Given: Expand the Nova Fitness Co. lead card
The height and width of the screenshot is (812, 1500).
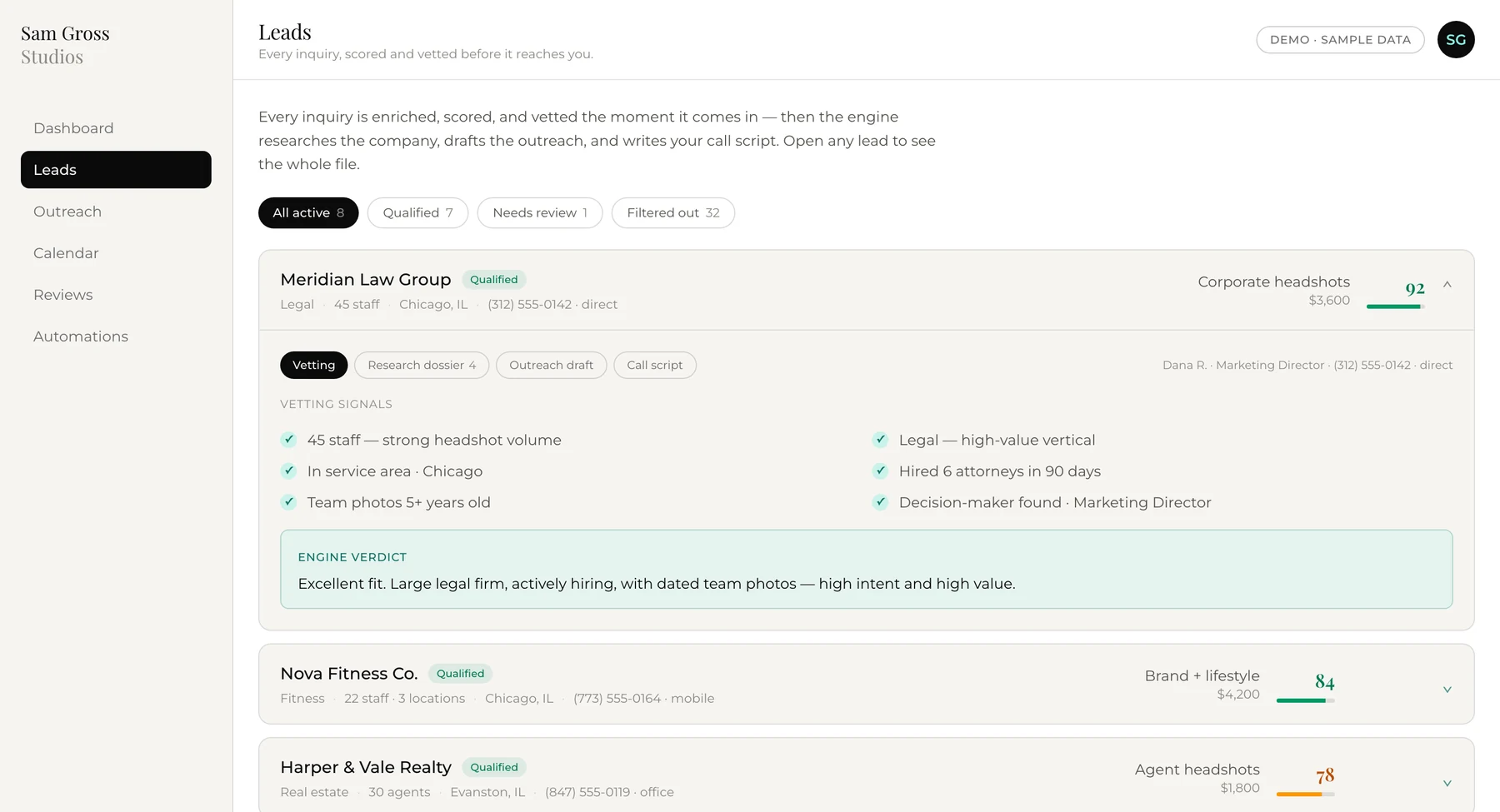Looking at the screenshot, I should pos(1447,690).
